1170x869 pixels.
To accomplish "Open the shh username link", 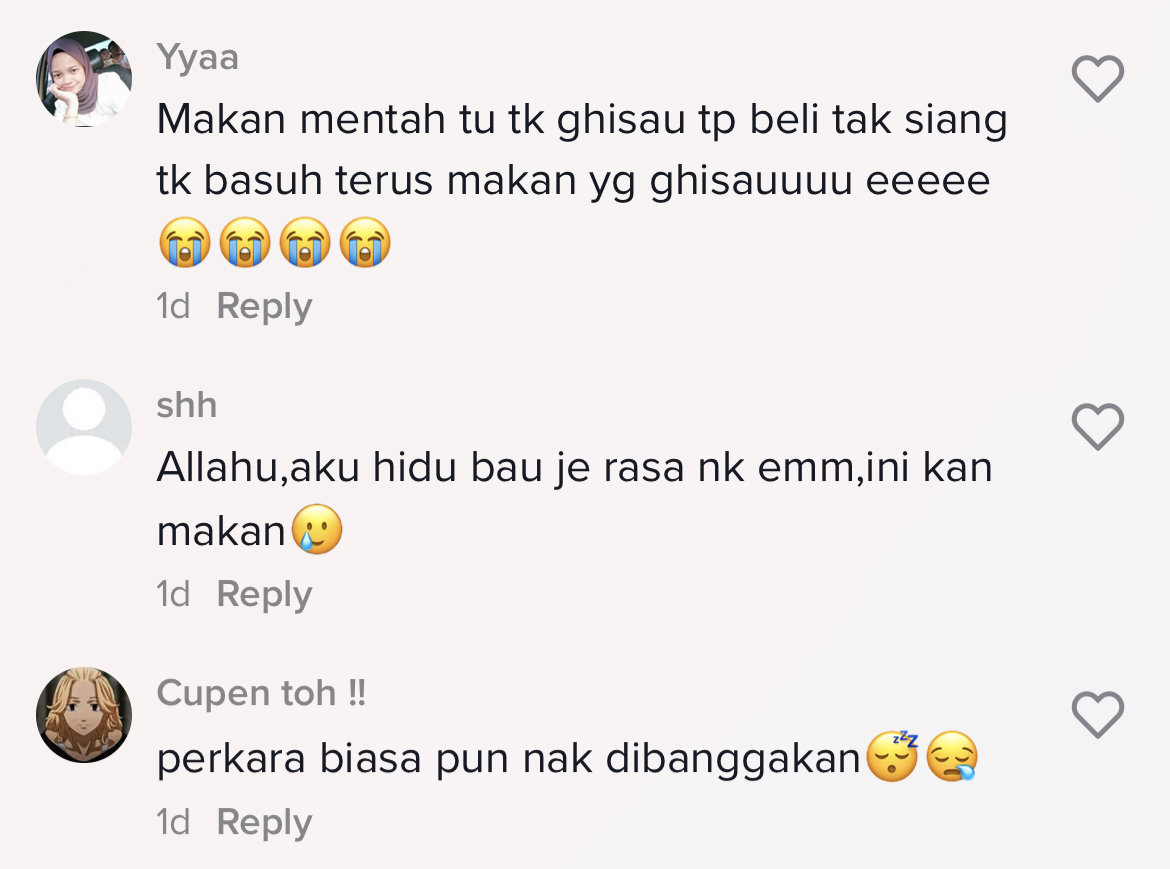I will pyautogui.click(x=187, y=405).
